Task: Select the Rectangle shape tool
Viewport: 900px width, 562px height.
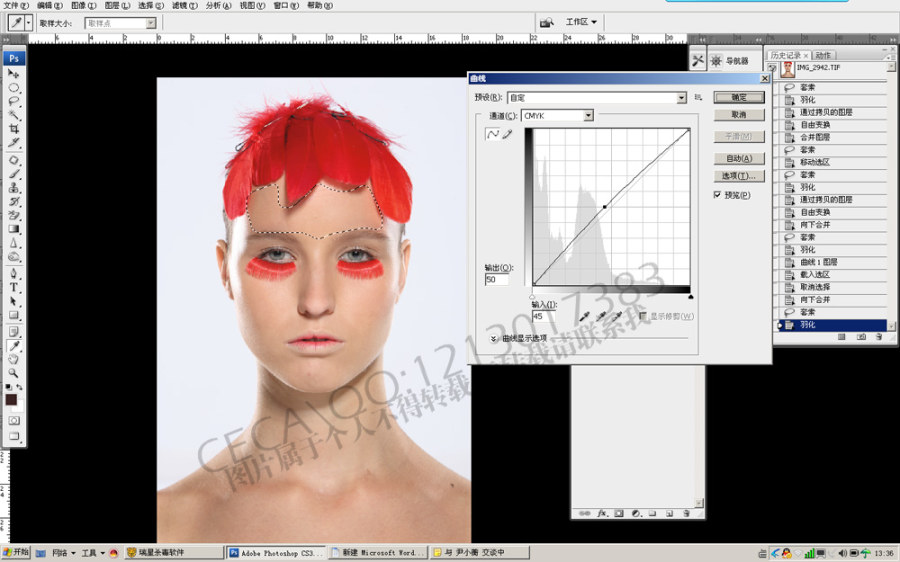Action: (14, 315)
